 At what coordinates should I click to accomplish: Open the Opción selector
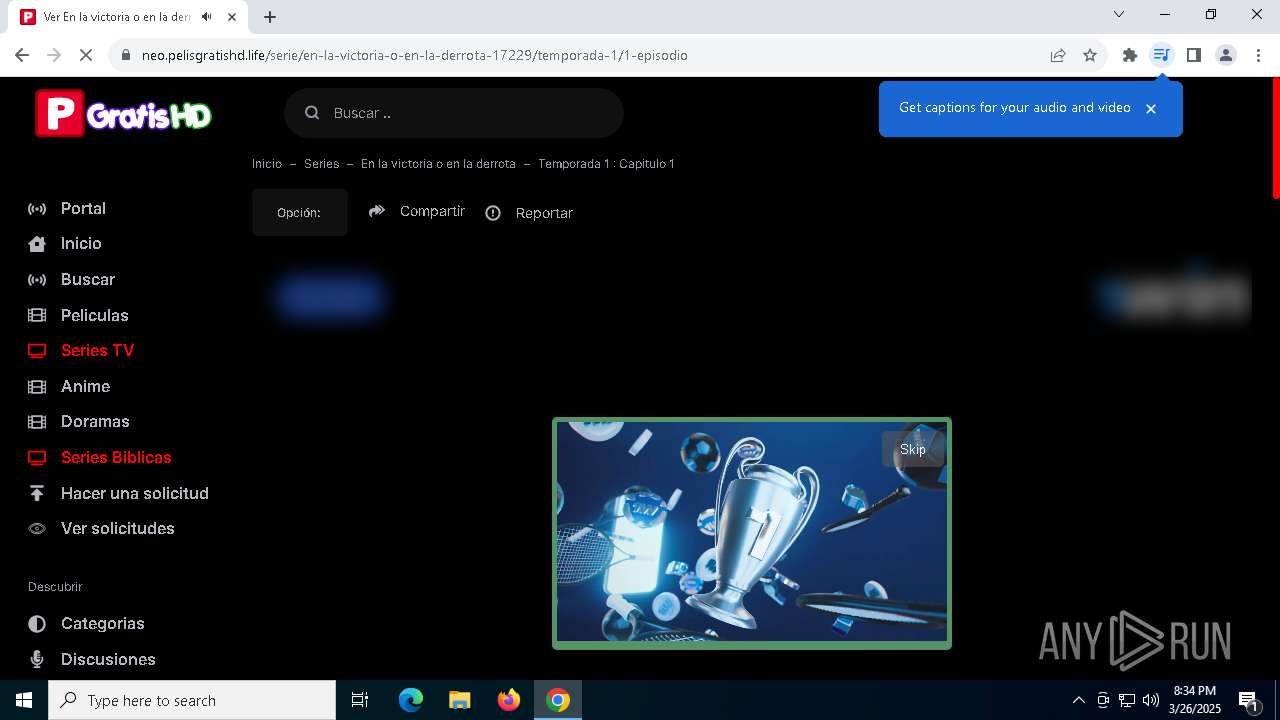300,213
